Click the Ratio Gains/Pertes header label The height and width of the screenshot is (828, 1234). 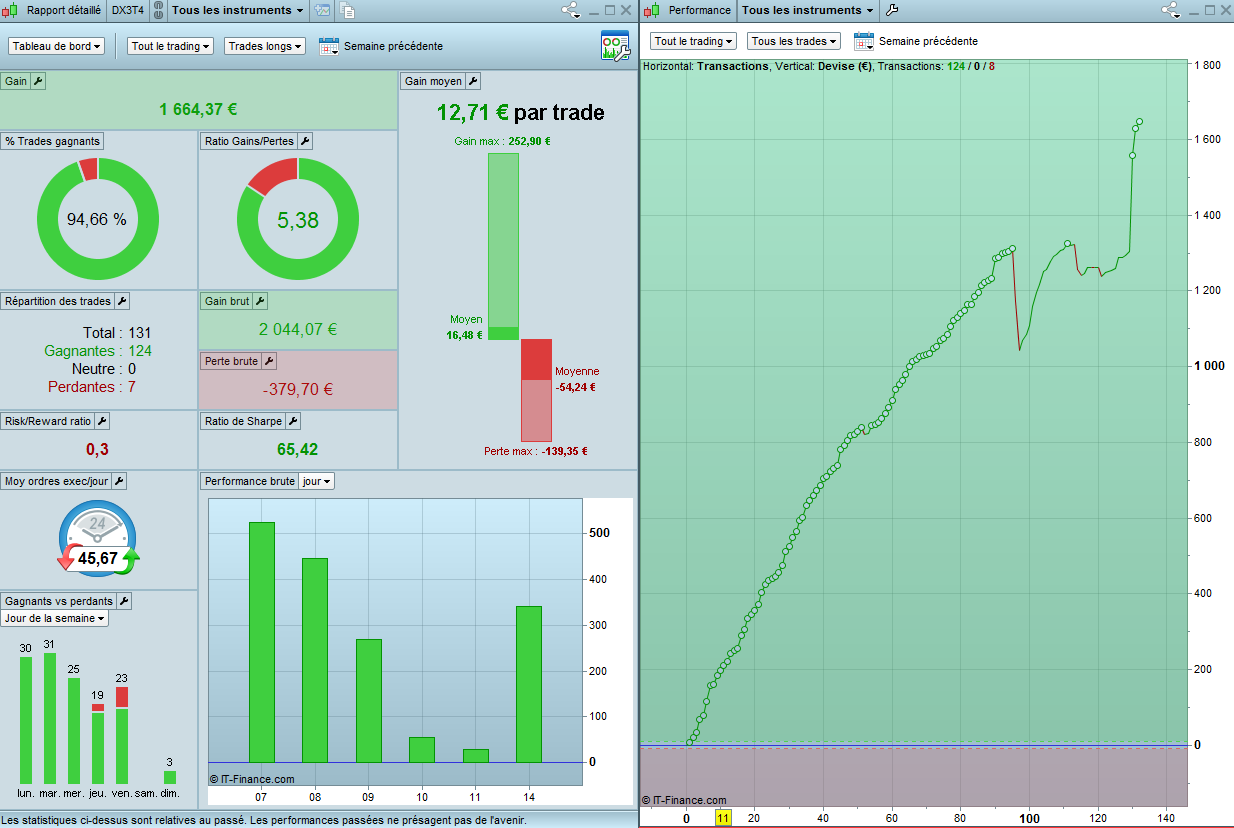click(x=249, y=141)
